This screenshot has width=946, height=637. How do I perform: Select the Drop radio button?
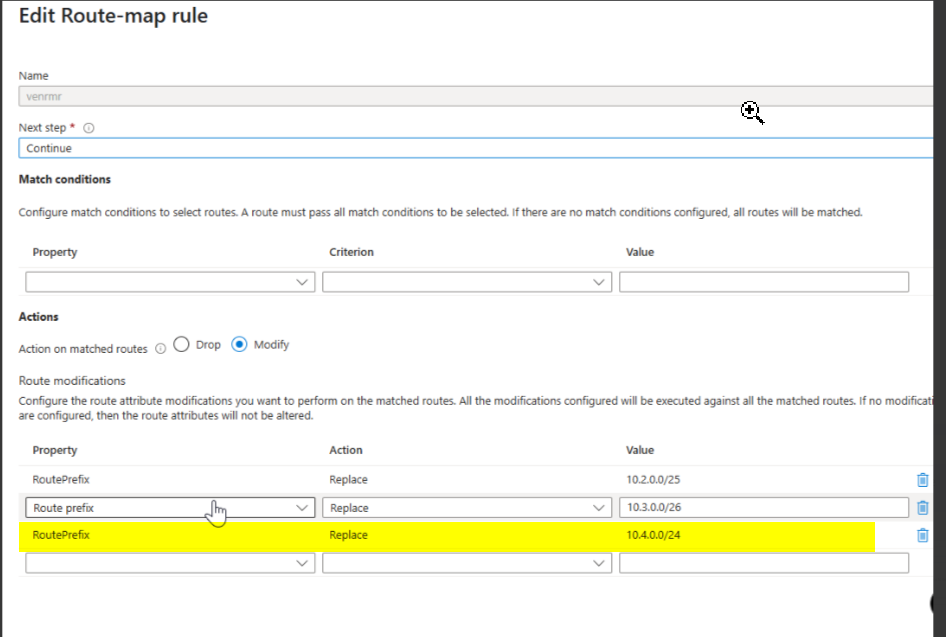click(181, 344)
